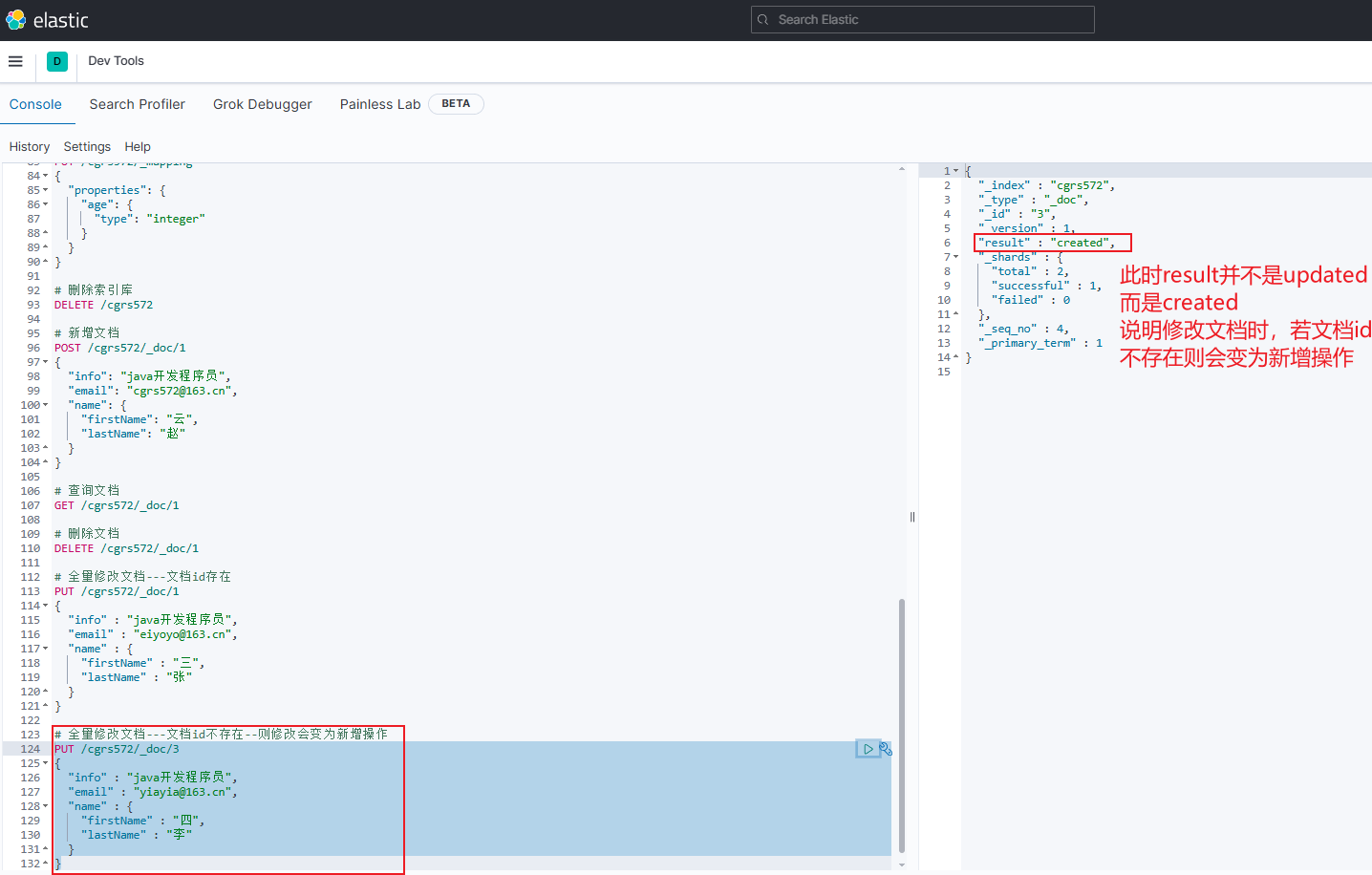Switch to the Console tab

(x=35, y=104)
